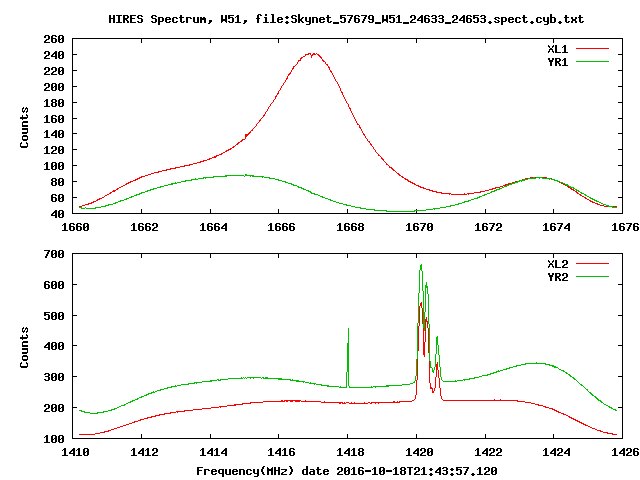Click the 1414 x-axis tick label
Image resolution: width=640 pixels, height=480 pixels.
click(213, 452)
